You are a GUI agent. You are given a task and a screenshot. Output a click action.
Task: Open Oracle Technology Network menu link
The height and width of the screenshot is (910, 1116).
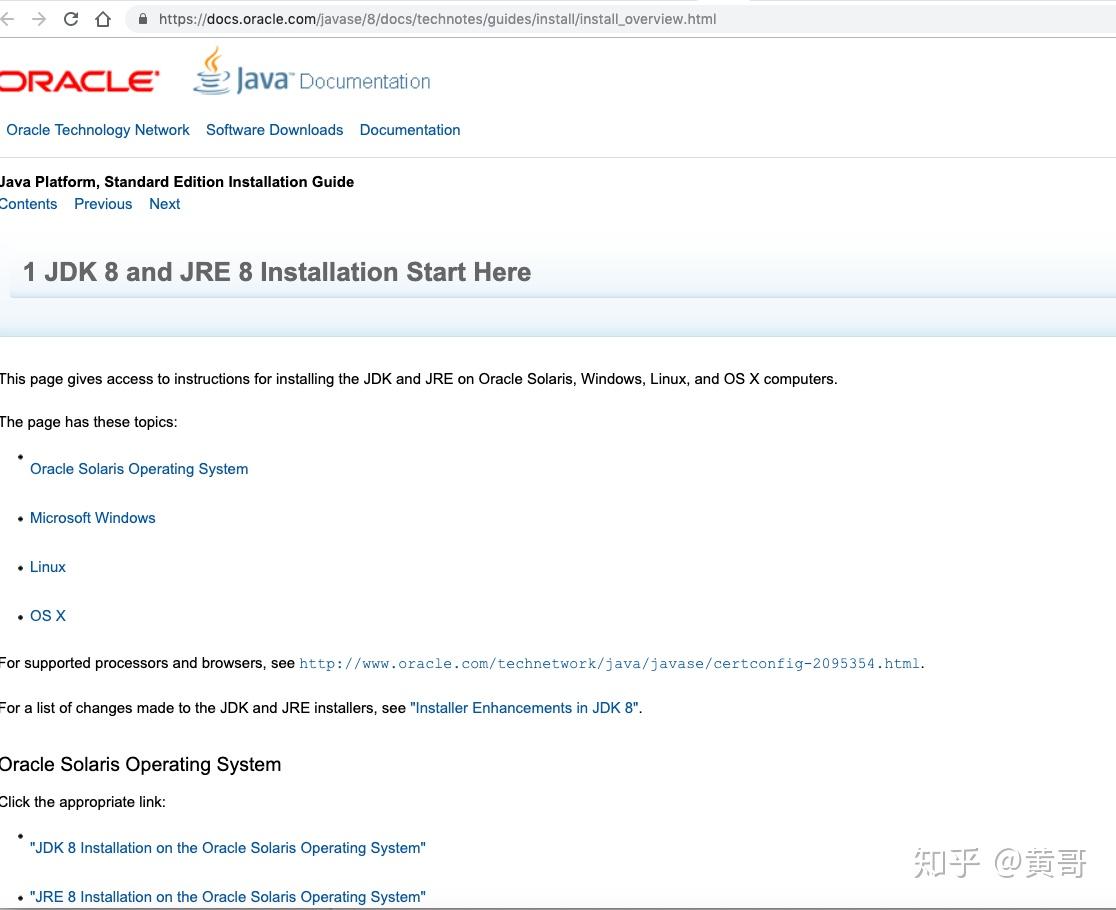tap(98, 130)
